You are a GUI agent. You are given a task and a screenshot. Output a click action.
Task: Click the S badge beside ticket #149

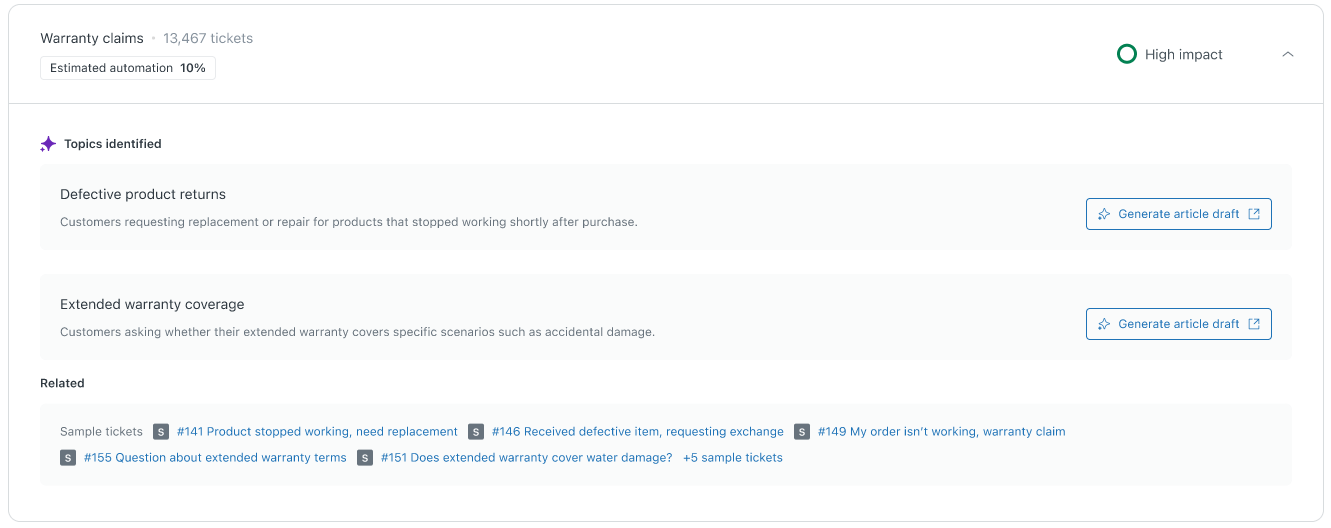pyautogui.click(x=802, y=432)
